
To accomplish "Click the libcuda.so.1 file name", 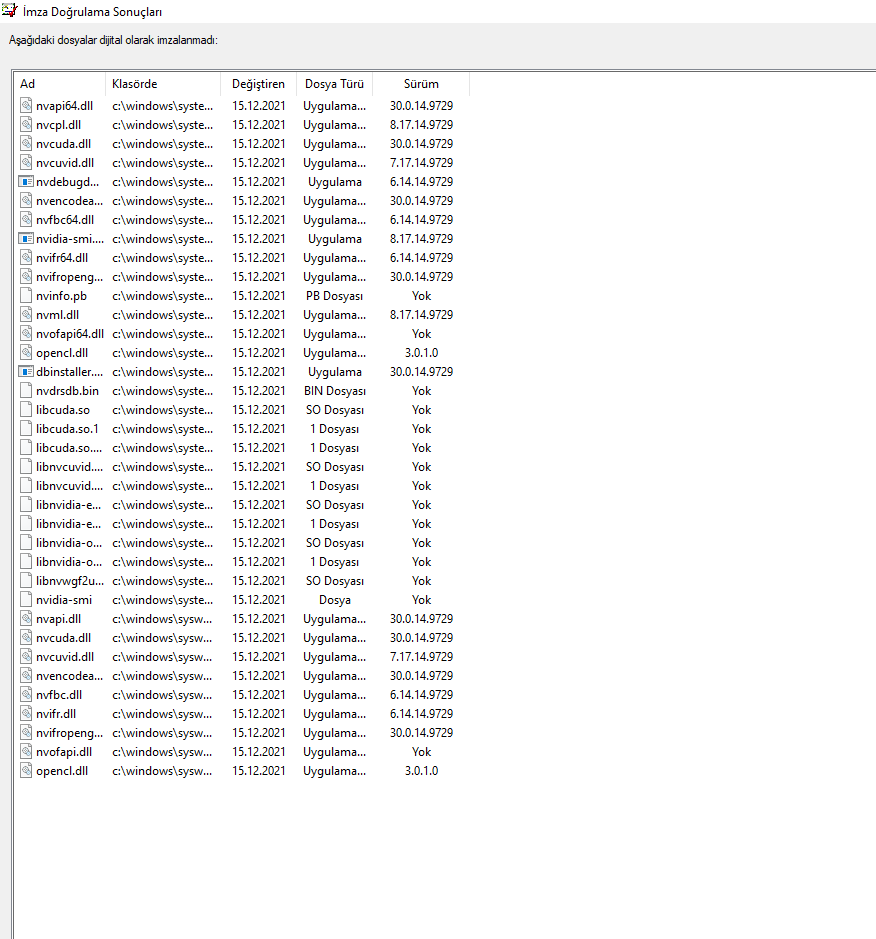I will pyautogui.click(x=67, y=429).
